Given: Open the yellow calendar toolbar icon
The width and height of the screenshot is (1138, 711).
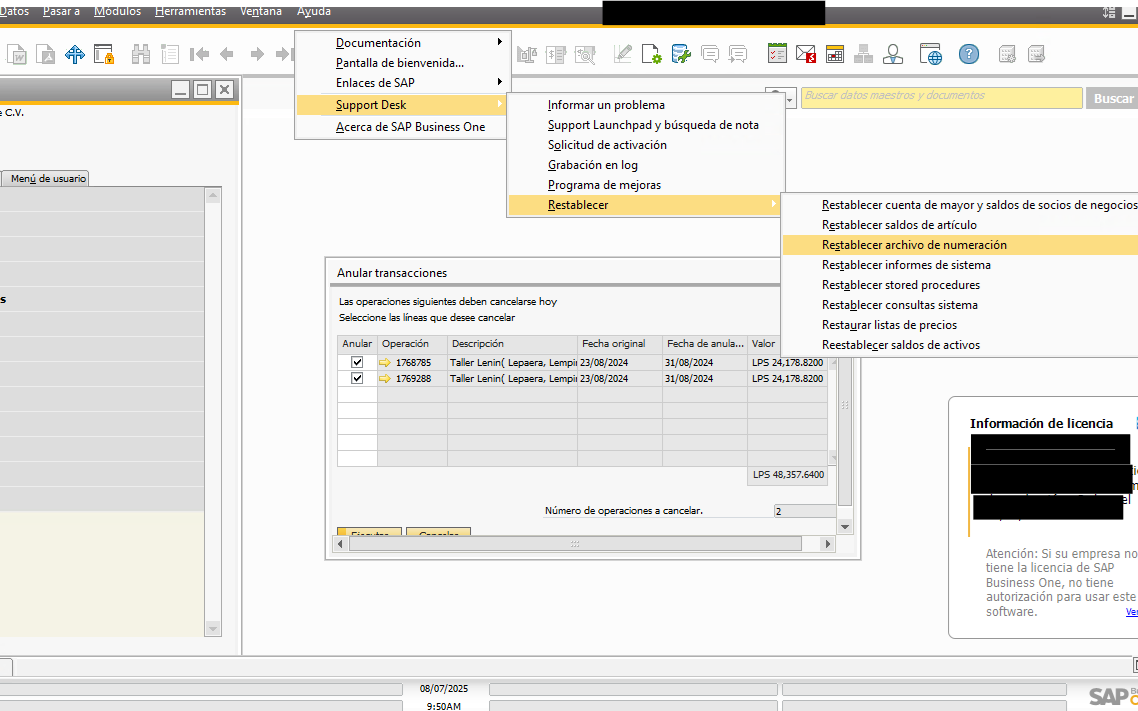Looking at the screenshot, I should point(835,54).
